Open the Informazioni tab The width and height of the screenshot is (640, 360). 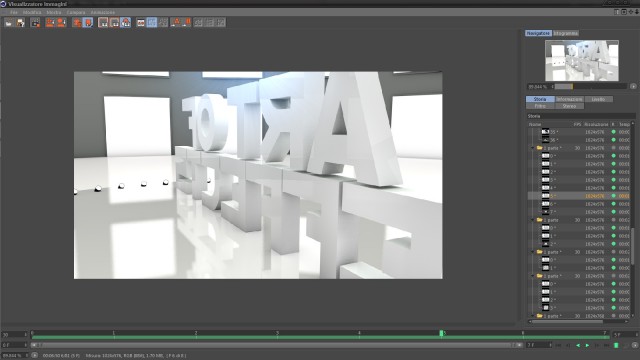click(569, 99)
